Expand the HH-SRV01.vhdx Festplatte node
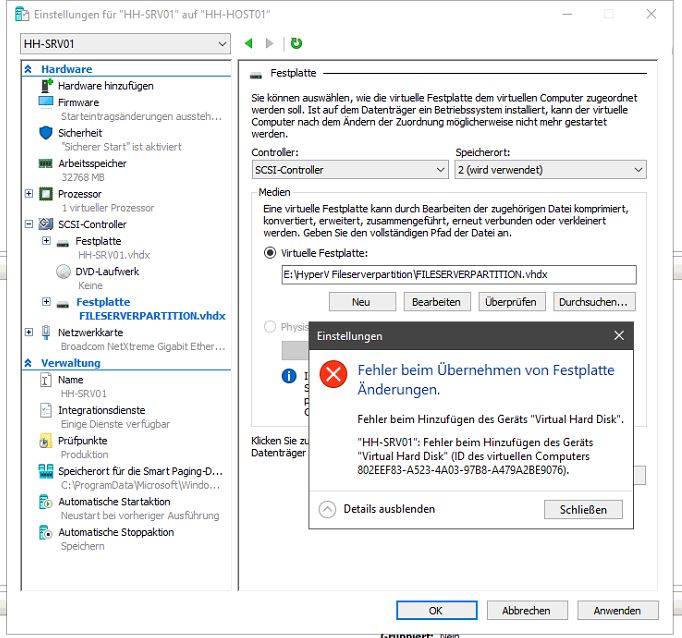Image resolution: width=682 pixels, height=638 pixels. click(x=46, y=241)
